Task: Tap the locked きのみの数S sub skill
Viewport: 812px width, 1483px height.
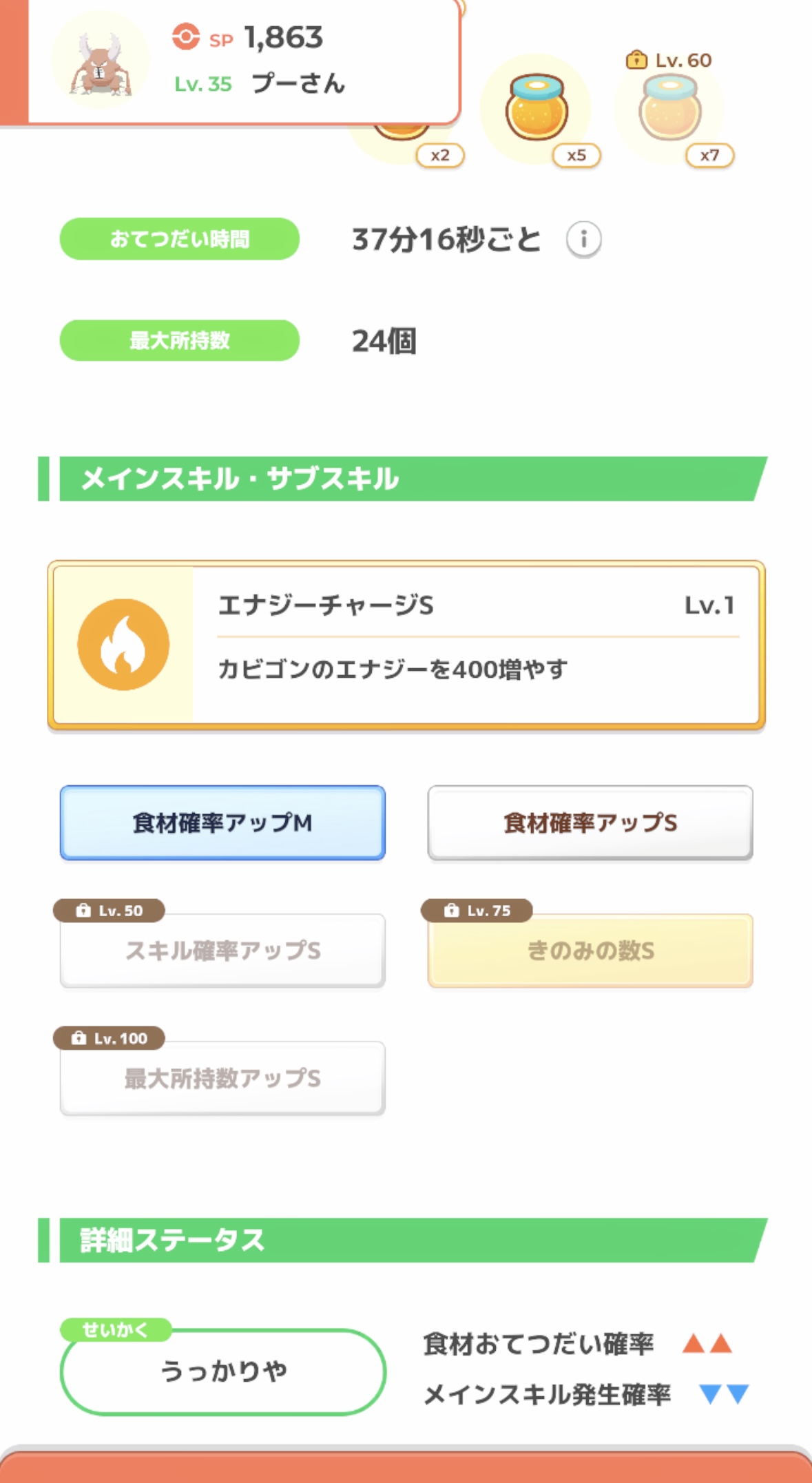Action: 590,951
